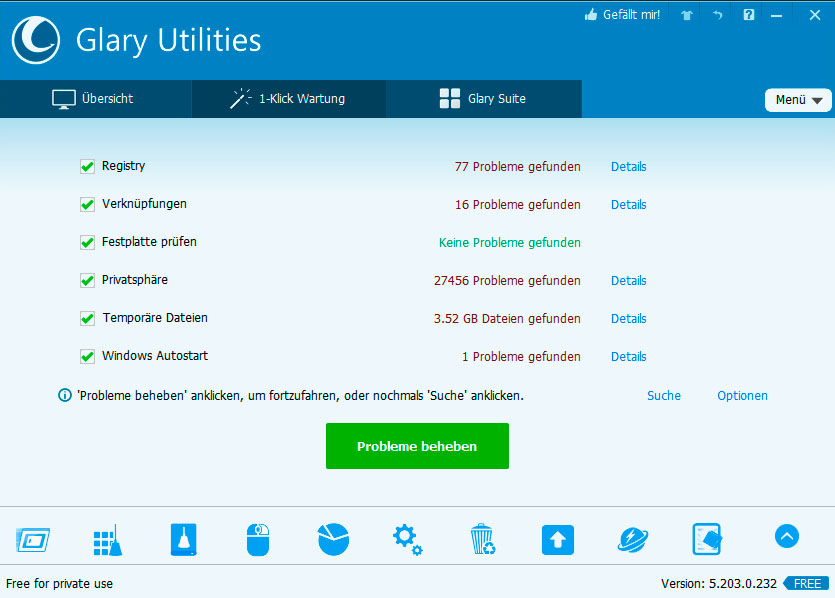
Task: Click 'Free for private use' status text
Action: (60, 584)
